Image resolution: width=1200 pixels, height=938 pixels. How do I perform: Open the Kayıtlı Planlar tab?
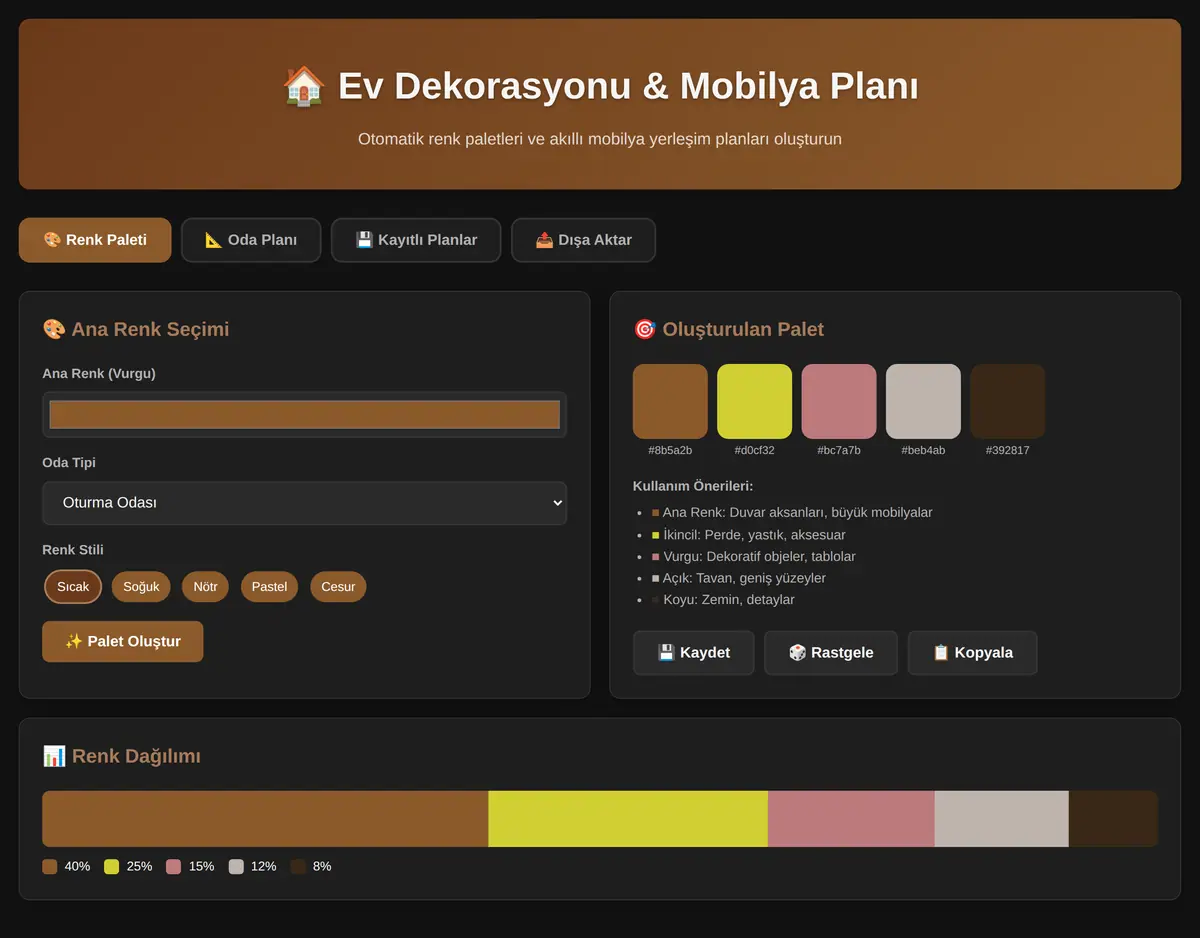click(416, 240)
